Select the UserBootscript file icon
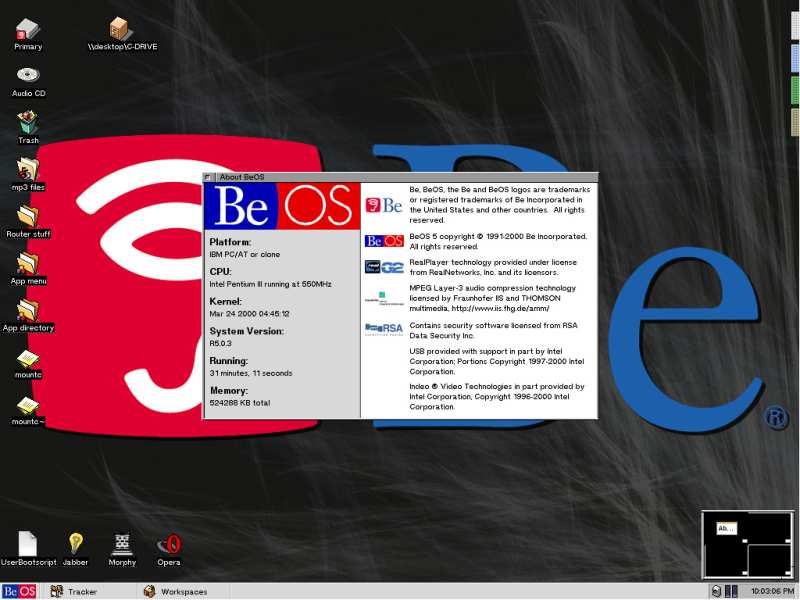This screenshot has height=600, width=800. click(28, 544)
